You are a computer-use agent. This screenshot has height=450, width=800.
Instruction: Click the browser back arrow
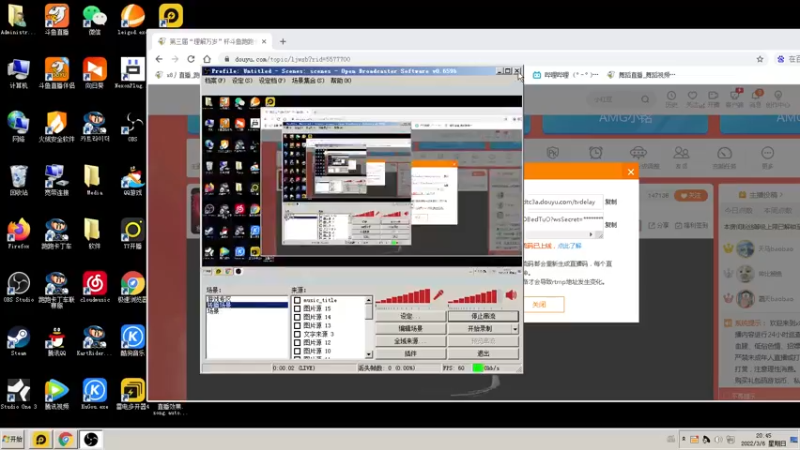pyautogui.click(x=159, y=59)
